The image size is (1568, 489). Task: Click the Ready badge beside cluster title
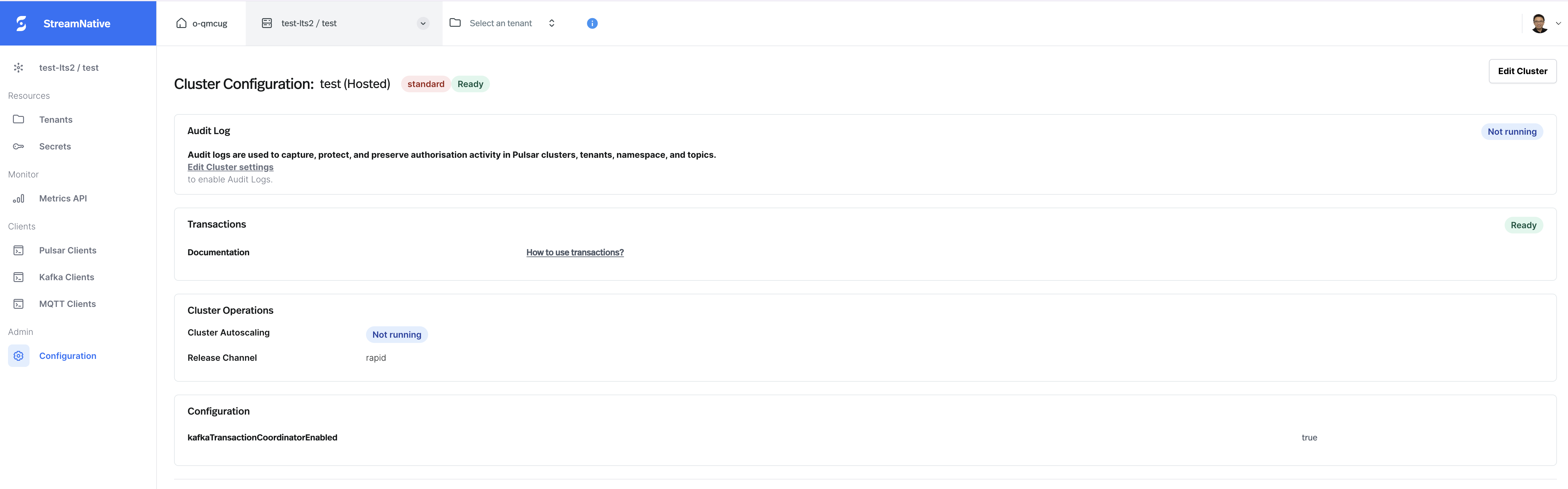point(470,84)
